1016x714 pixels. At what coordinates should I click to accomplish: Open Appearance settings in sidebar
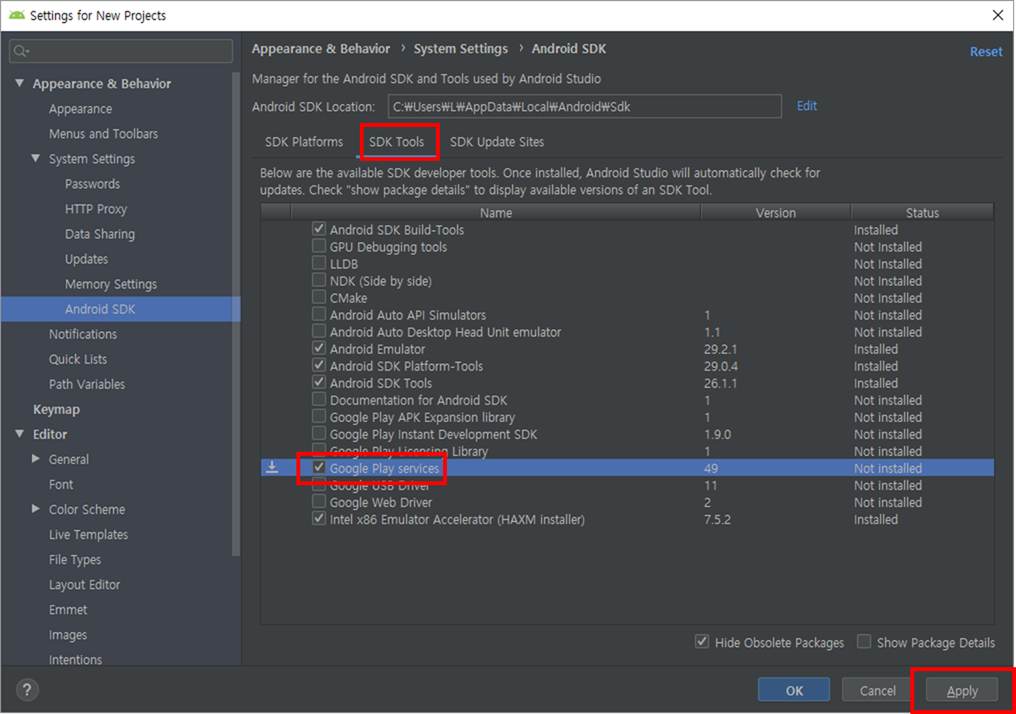[80, 109]
